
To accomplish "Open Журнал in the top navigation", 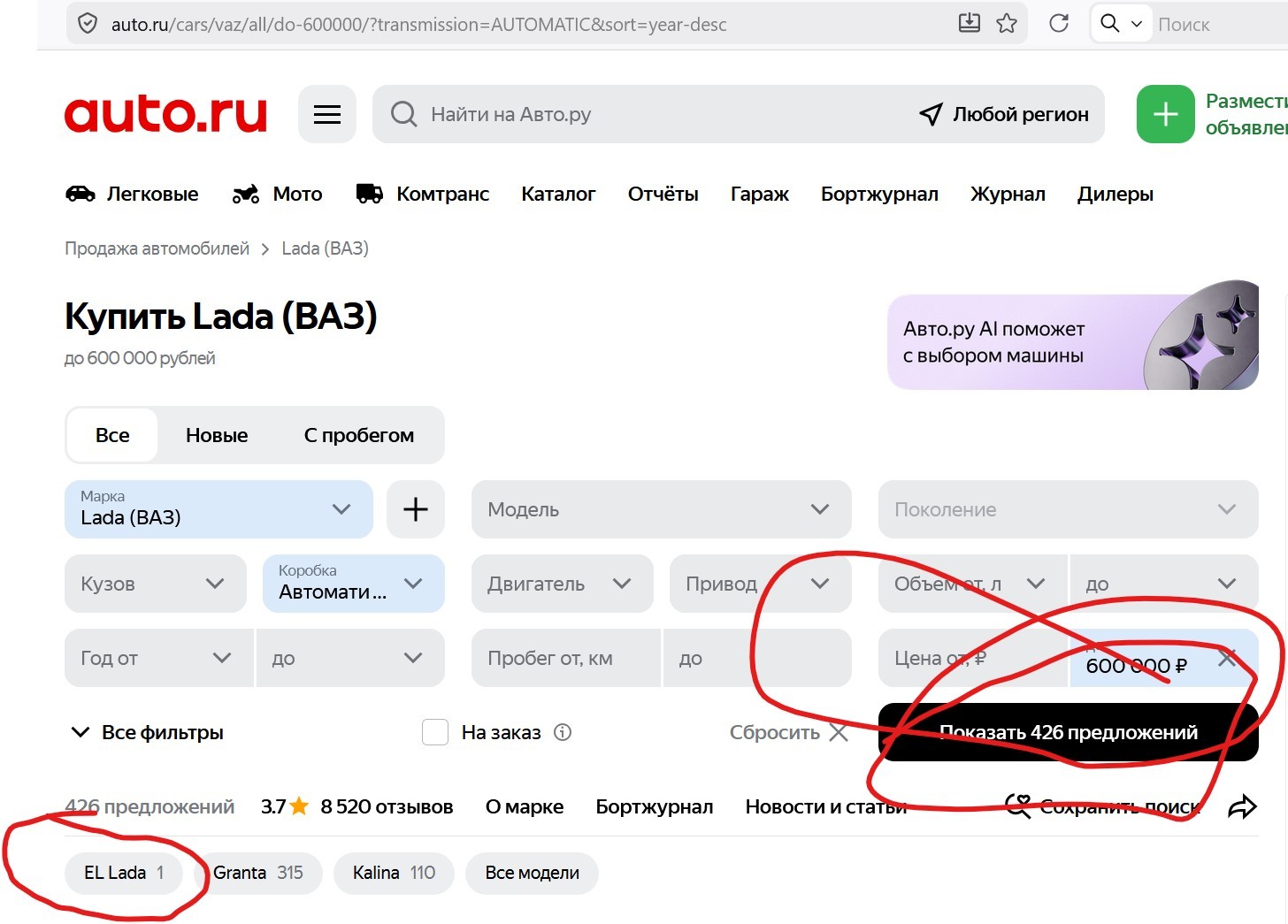I will 1008,194.
